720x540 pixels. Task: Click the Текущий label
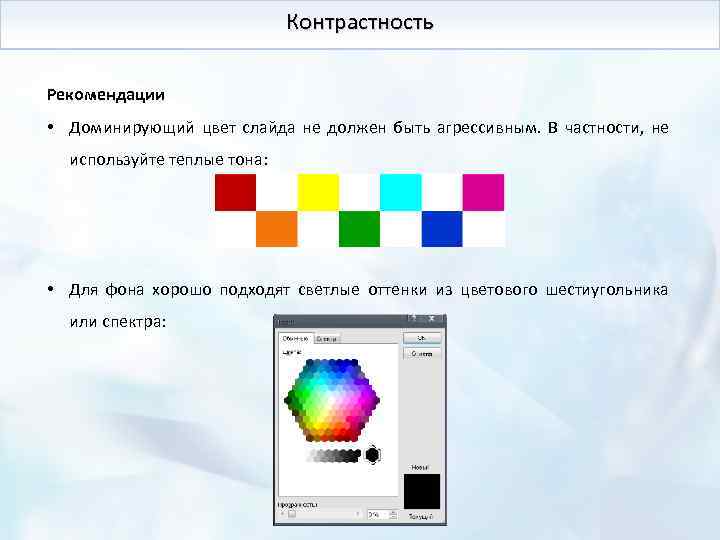[421, 517]
